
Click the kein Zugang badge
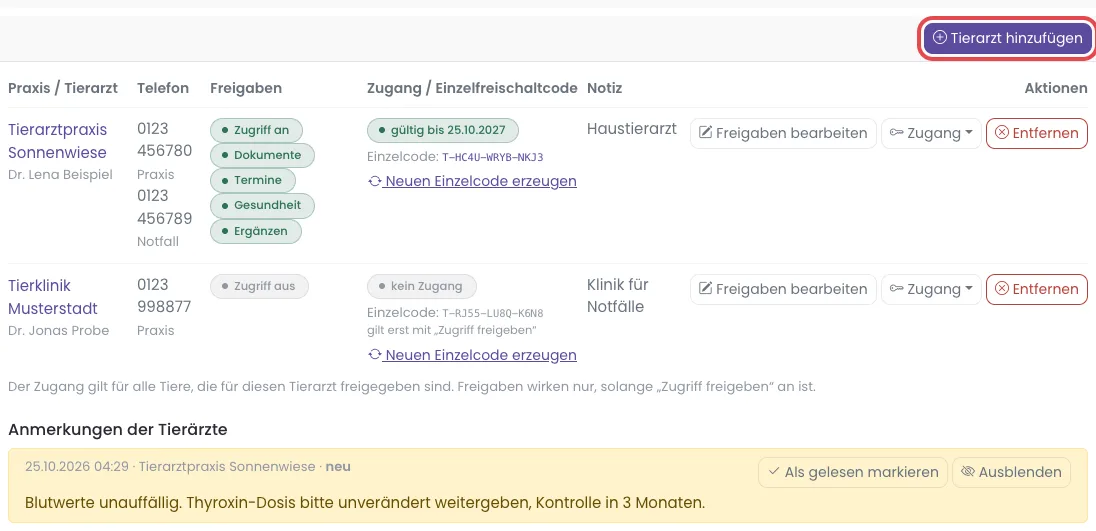pos(421,286)
